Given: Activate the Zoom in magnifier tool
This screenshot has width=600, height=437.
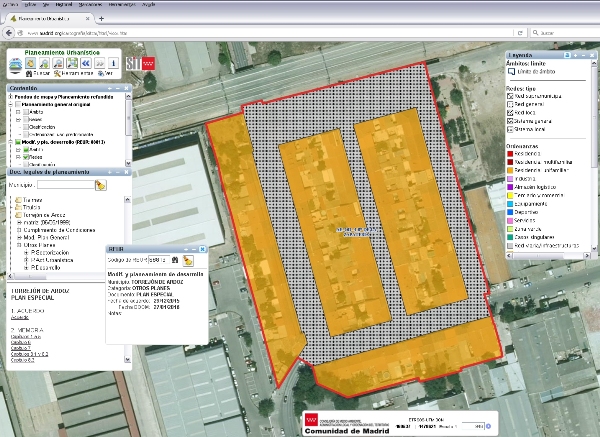Looking at the screenshot, I should click(44, 63).
